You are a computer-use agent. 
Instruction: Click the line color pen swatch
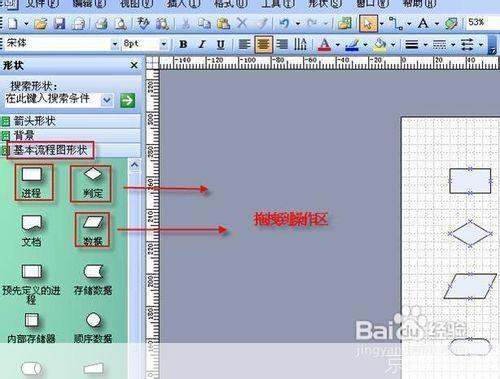(352, 45)
